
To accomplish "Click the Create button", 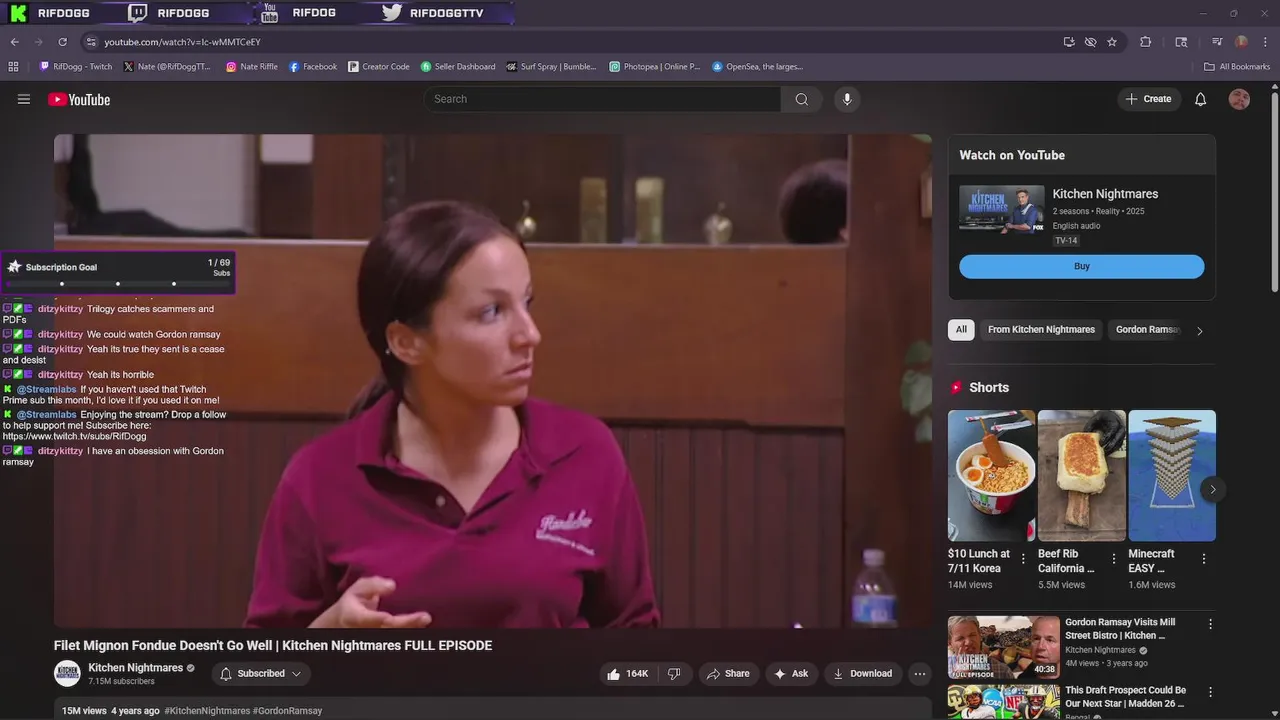I will (1148, 99).
